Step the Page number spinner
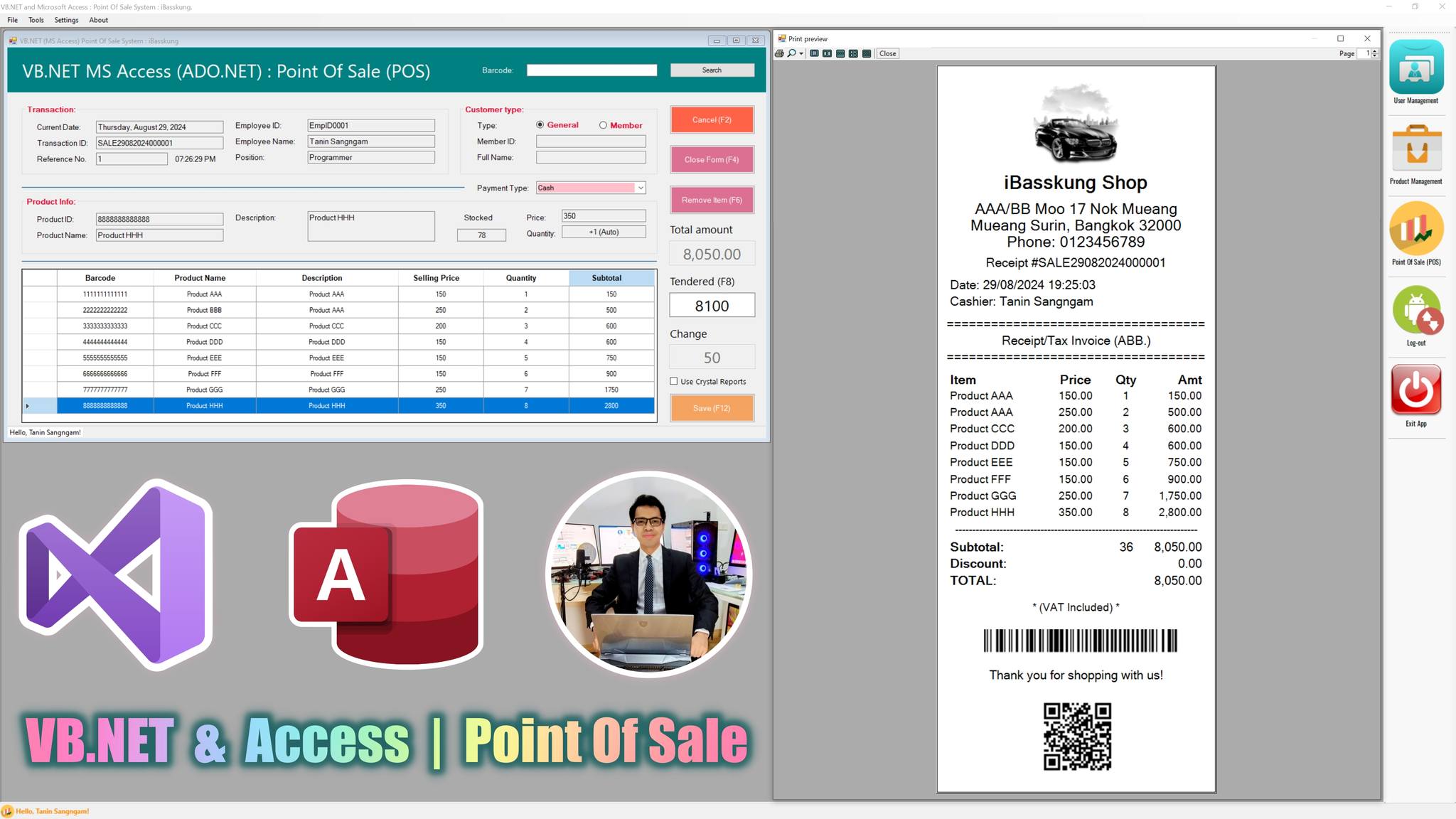The image size is (1456, 819). (x=1375, y=53)
